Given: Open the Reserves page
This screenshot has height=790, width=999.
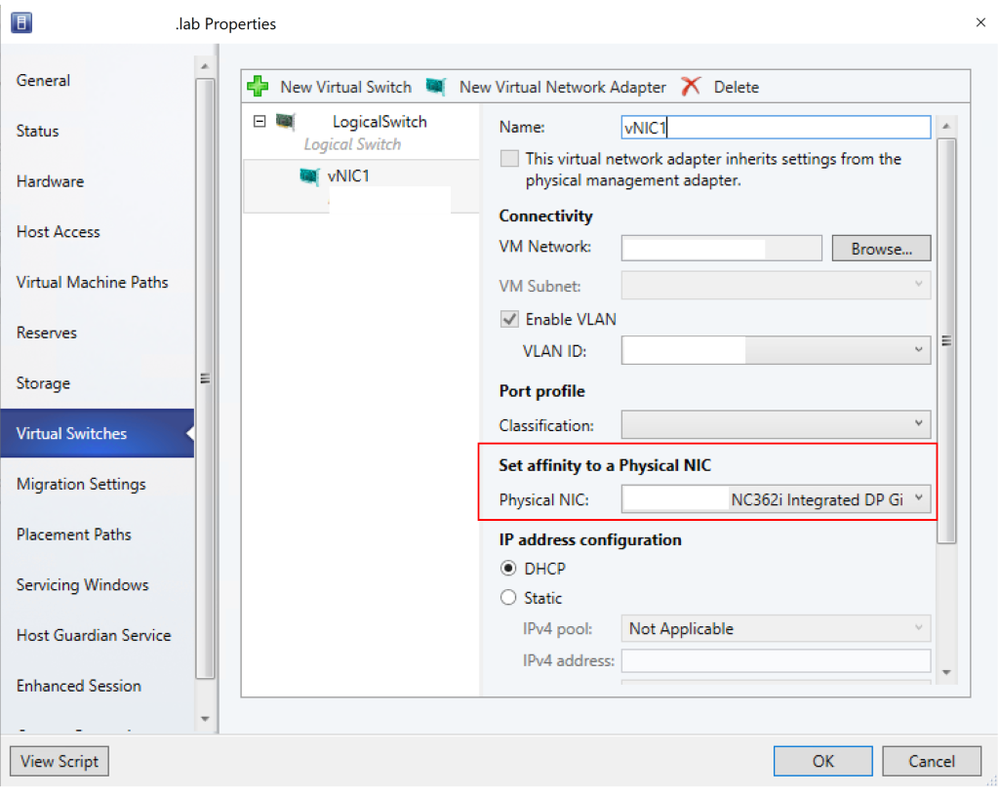Looking at the screenshot, I should pyautogui.click(x=97, y=332).
